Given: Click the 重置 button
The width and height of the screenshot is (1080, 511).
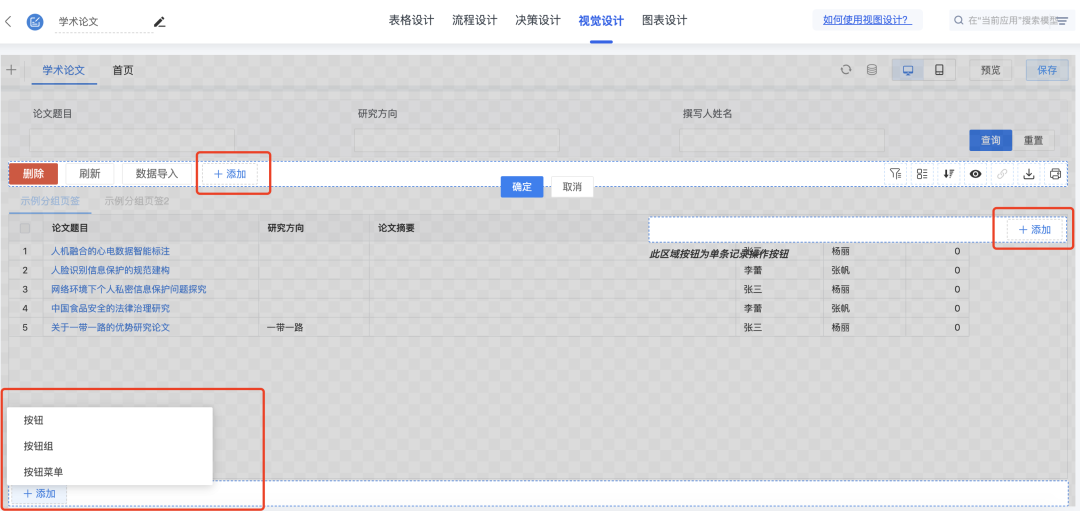Looking at the screenshot, I should click(1033, 140).
